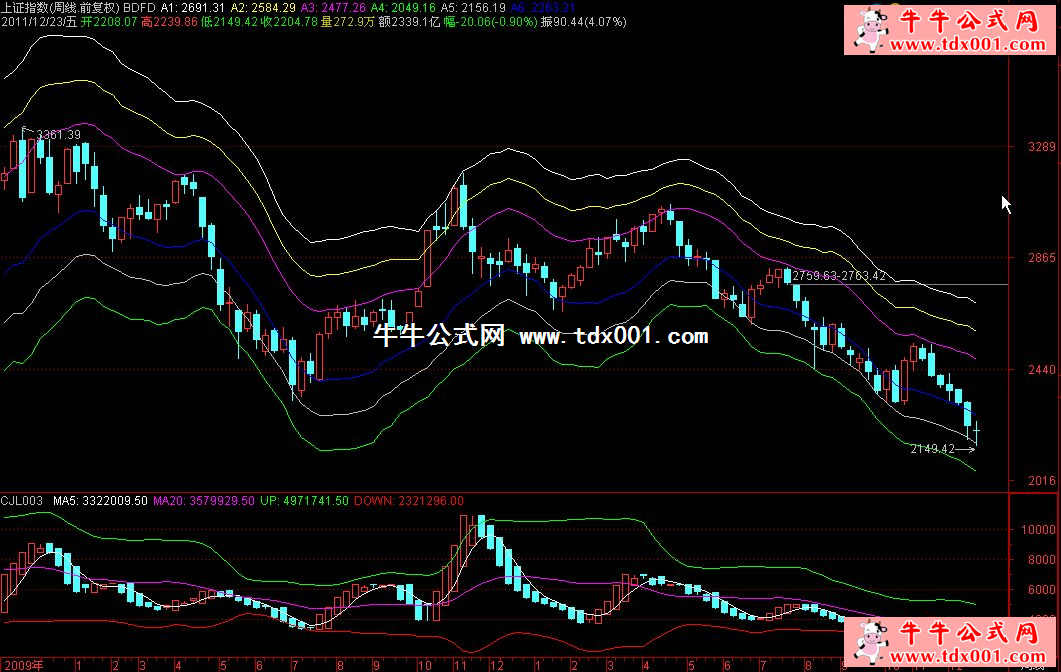Click the turnover figure 额2339.1亿
This screenshot has width=1061, height=672.
pos(409,22)
